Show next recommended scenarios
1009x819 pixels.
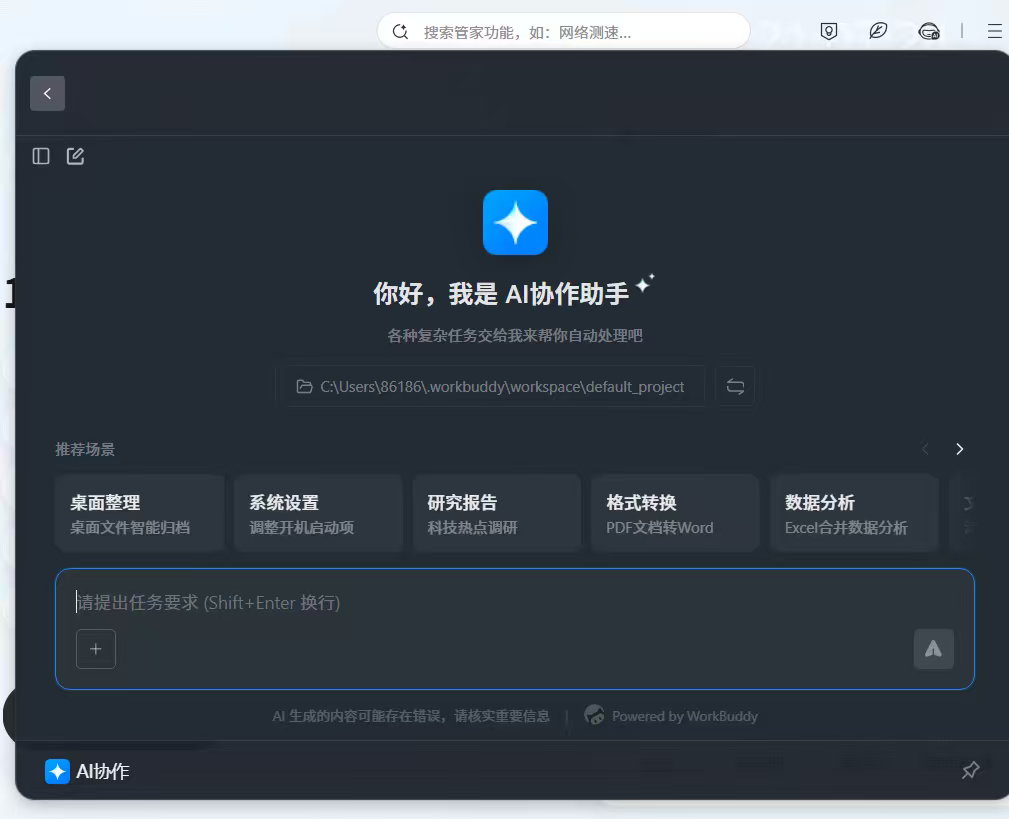point(959,449)
